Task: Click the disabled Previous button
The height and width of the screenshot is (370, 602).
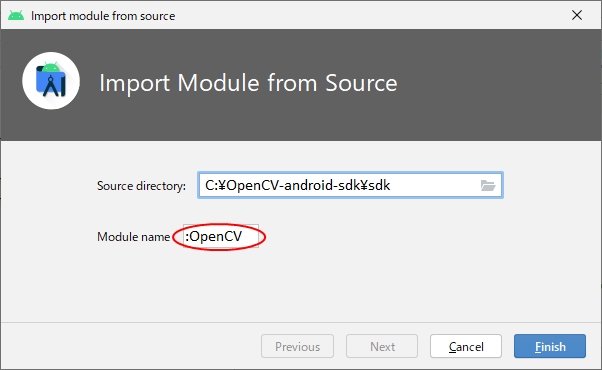Action: tap(297, 346)
